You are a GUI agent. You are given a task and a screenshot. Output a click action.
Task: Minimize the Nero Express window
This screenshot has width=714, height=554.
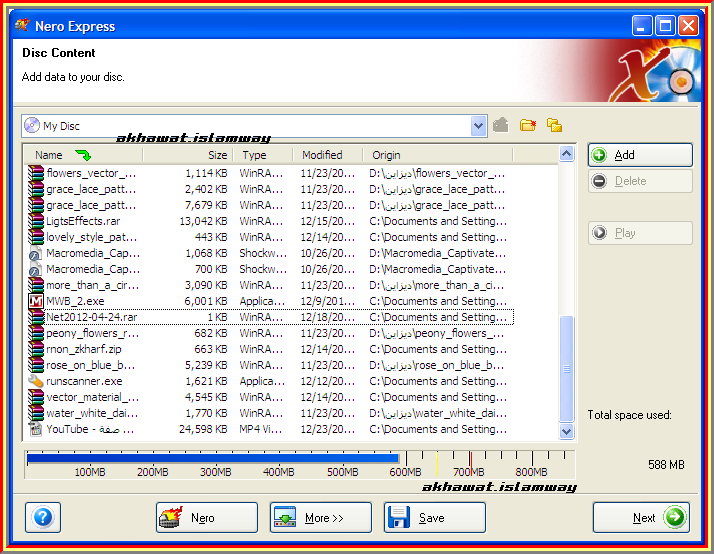(x=642, y=25)
